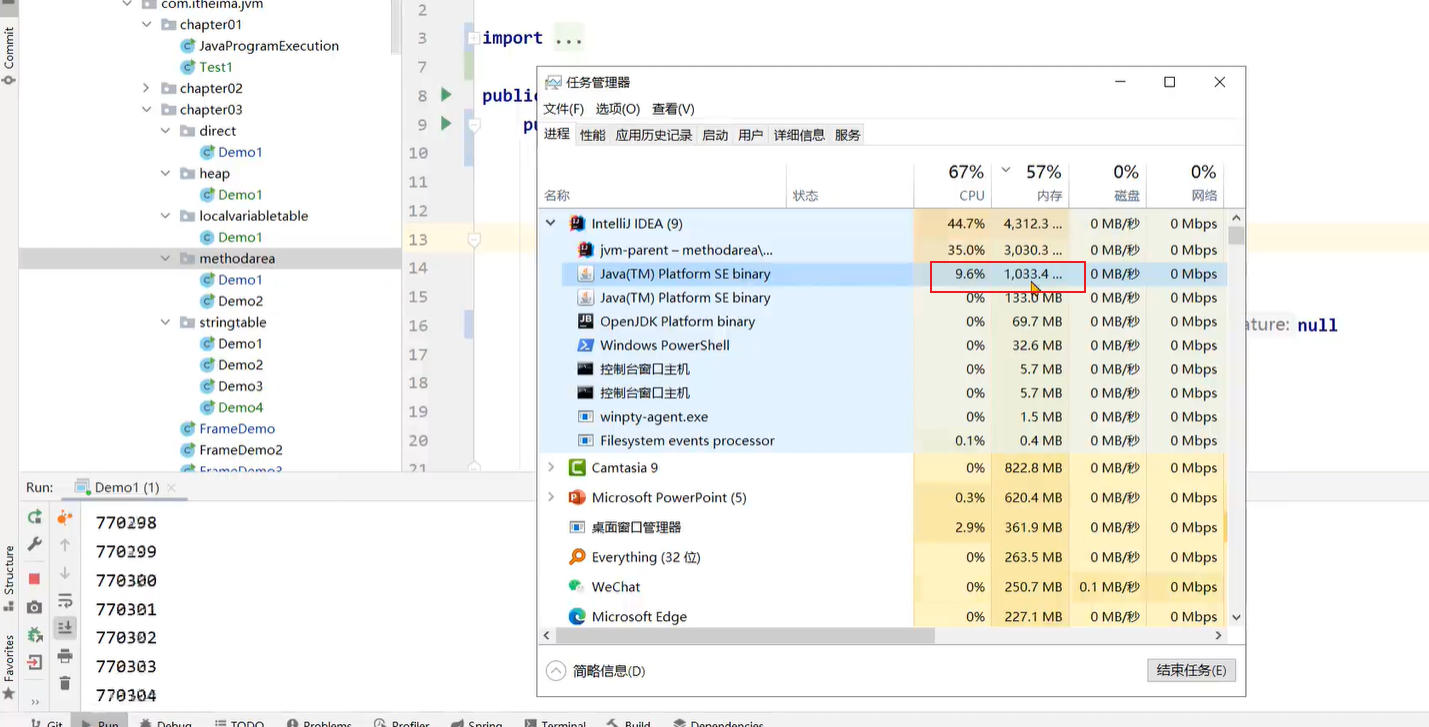Sort processes by the 内存 column header
This screenshot has height=727, width=1429.
1030,183
